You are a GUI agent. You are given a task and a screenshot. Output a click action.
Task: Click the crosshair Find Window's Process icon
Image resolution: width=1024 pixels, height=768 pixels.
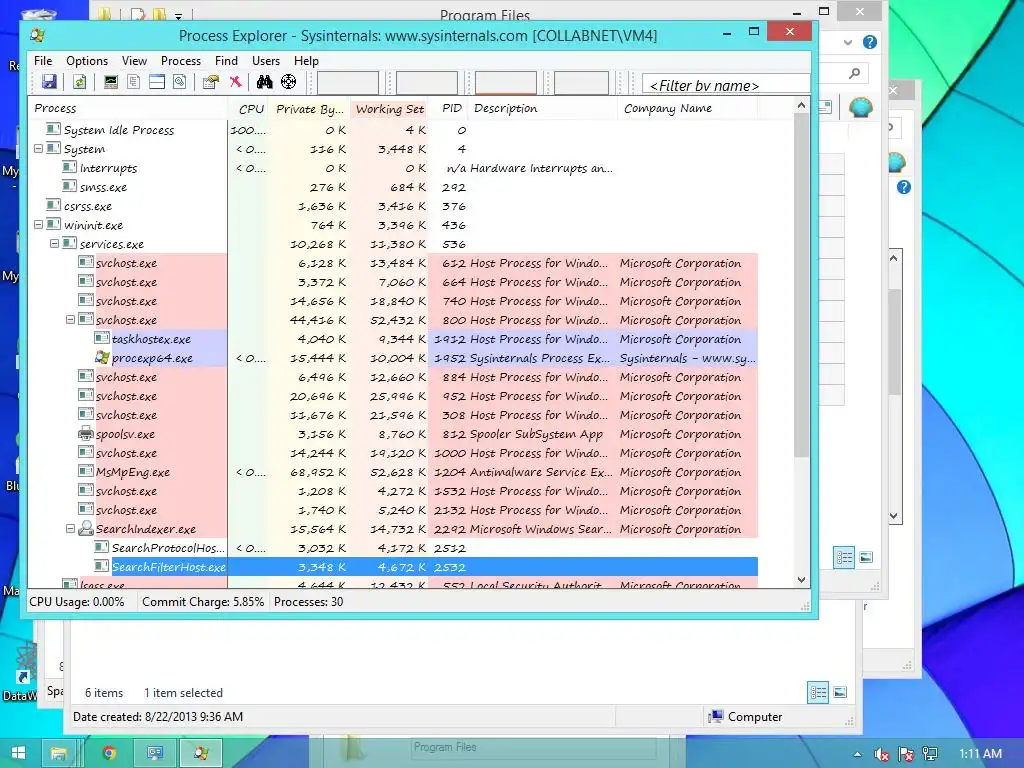point(289,82)
